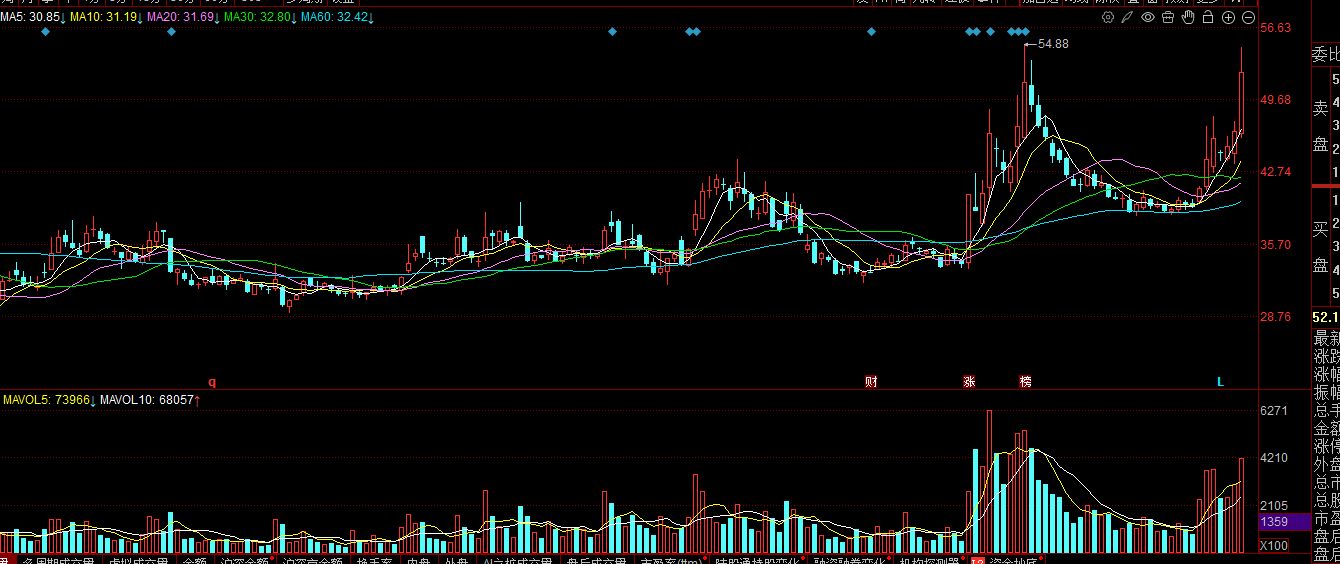Click the blue diamond marker near MA20 label
1340x564 pixels.
[171, 32]
